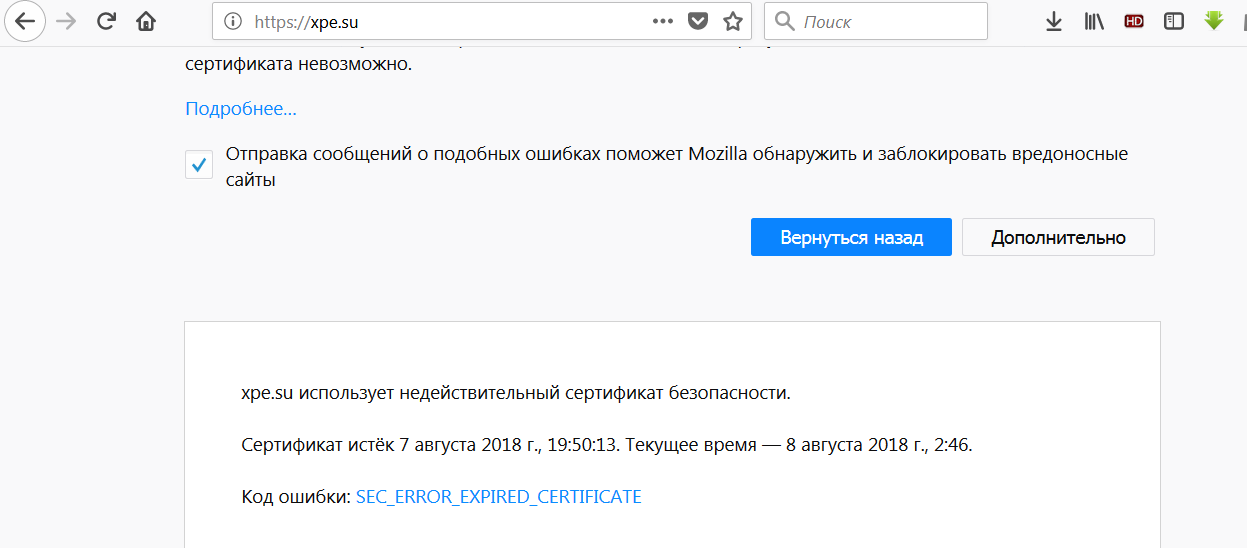This screenshot has height=548, width=1247.
Task: Bookmark this page with the star
Action: coord(733,21)
